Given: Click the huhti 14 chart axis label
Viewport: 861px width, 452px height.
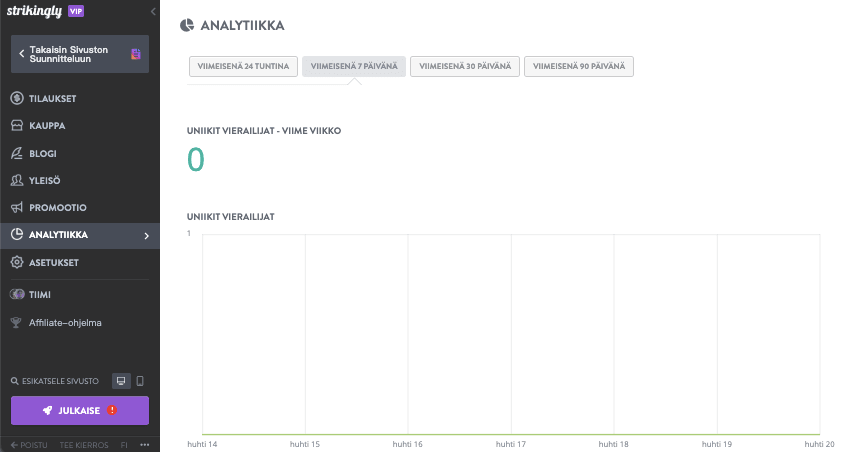Looking at the screenshot, I should click(x=202, y=444).
